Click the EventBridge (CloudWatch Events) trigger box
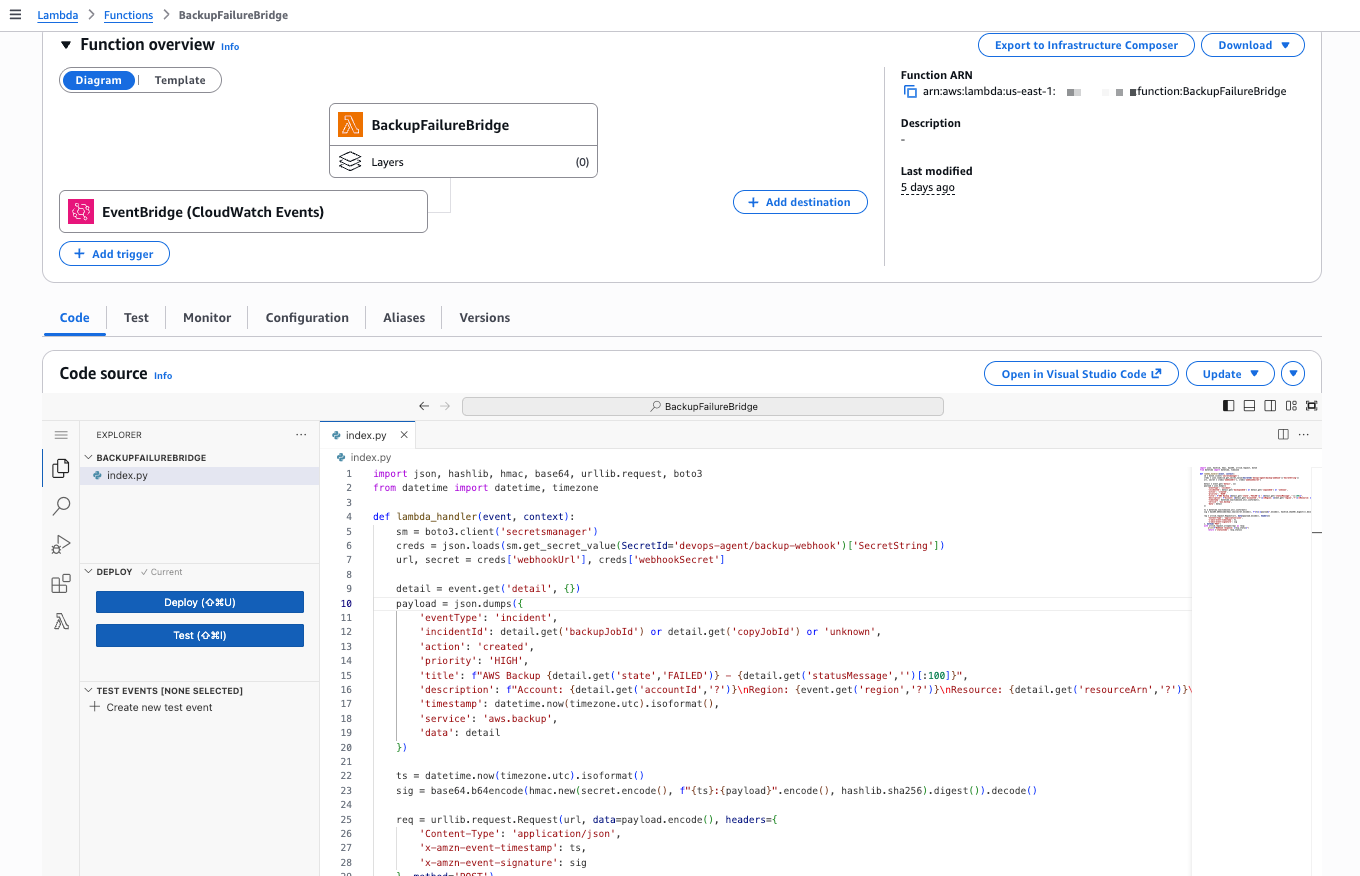1360x876 pixels. coord(243,212)
